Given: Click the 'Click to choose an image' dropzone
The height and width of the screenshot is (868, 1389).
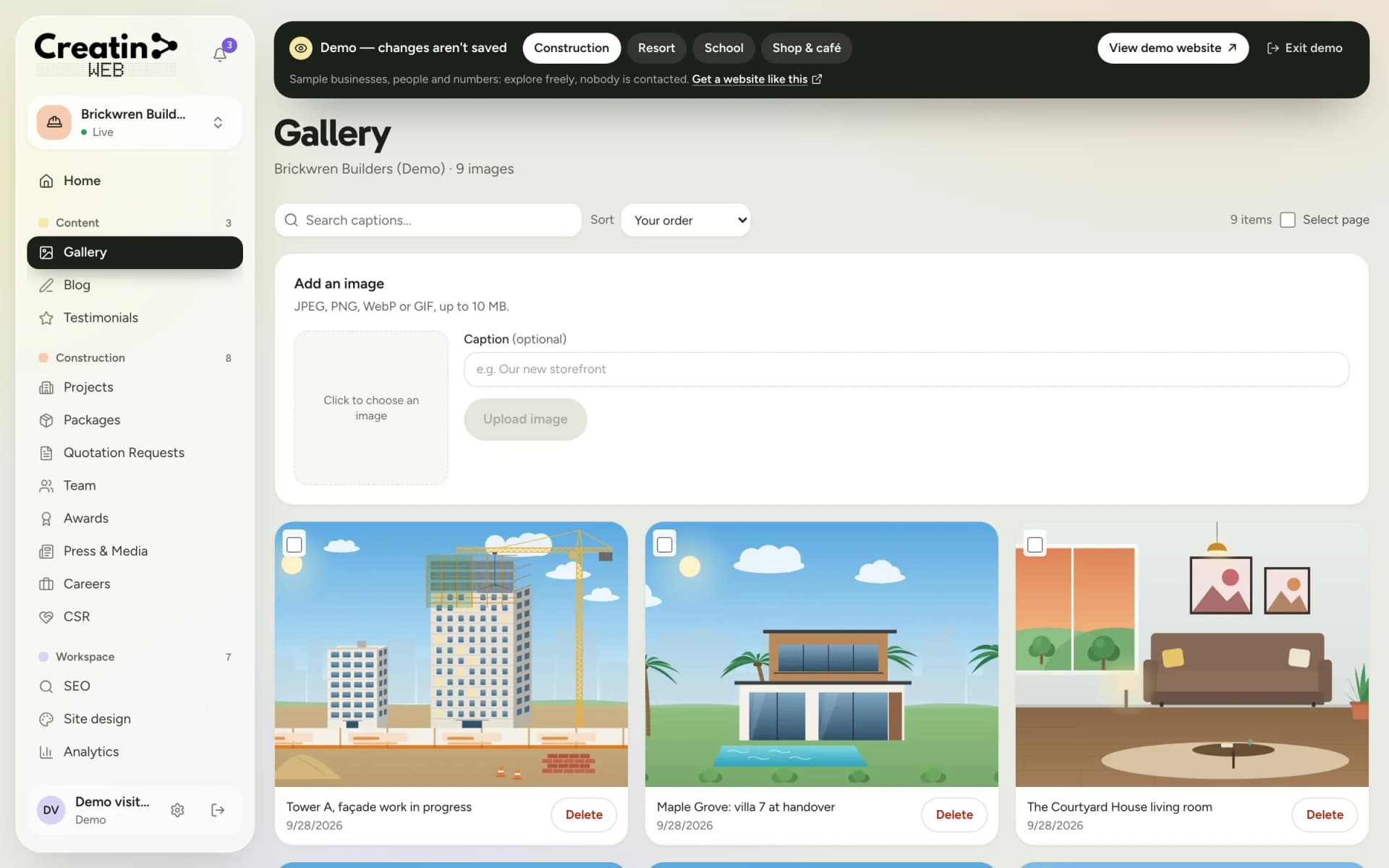Looking at the screenshot, I should coord(371,408).
